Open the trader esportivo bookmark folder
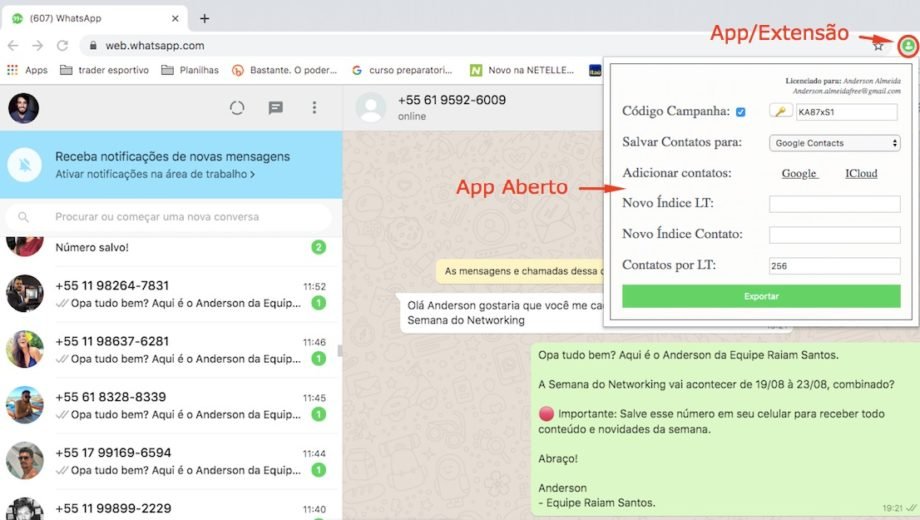This screenshot has height=520, width=920. (104, 70)
